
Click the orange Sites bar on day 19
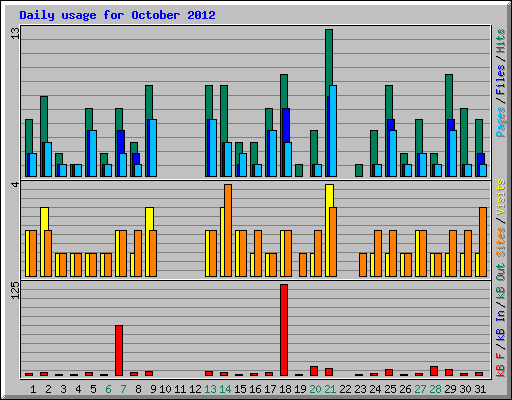303,265
